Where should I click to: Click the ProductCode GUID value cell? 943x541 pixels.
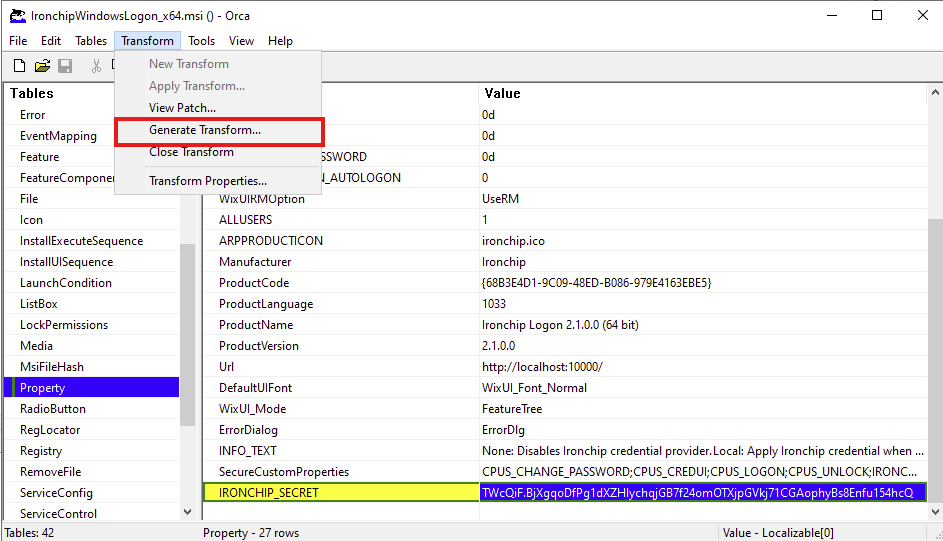[596, 283]
